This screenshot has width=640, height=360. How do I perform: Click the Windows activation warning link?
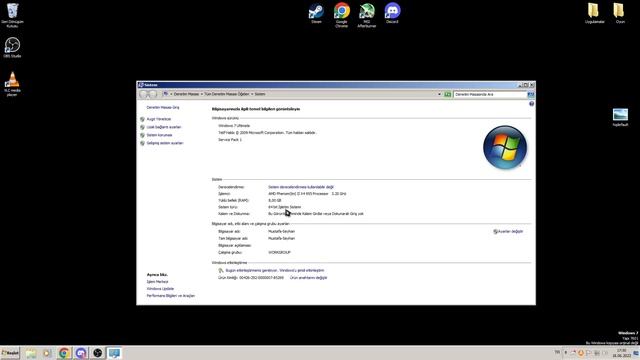pyautogui.click(x=275, y=270)
